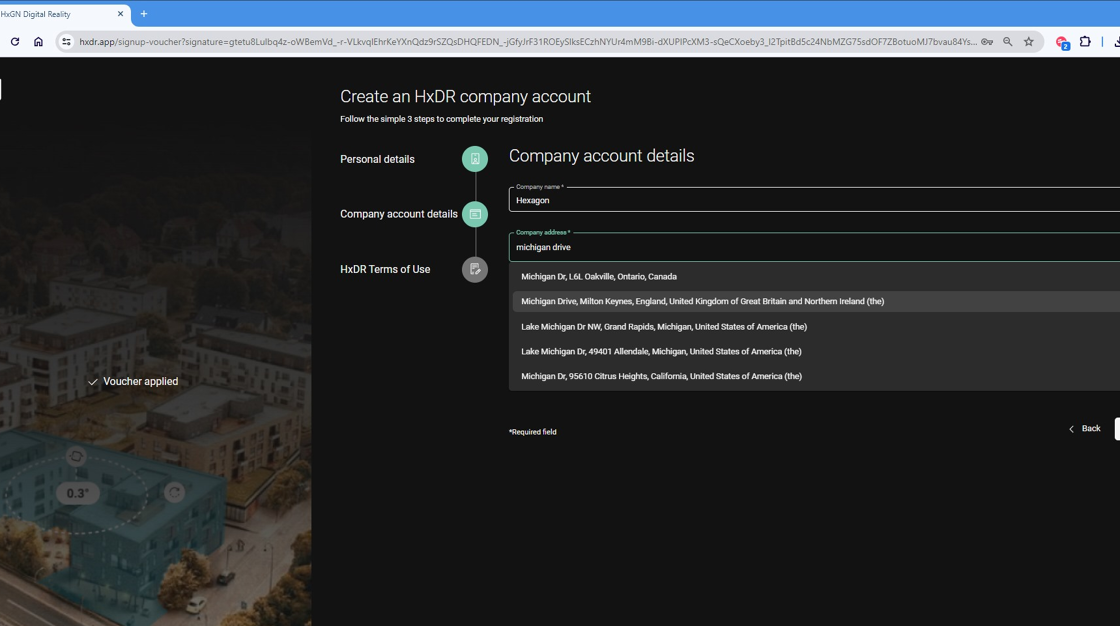Select the Personal details step label

point(377,159)
